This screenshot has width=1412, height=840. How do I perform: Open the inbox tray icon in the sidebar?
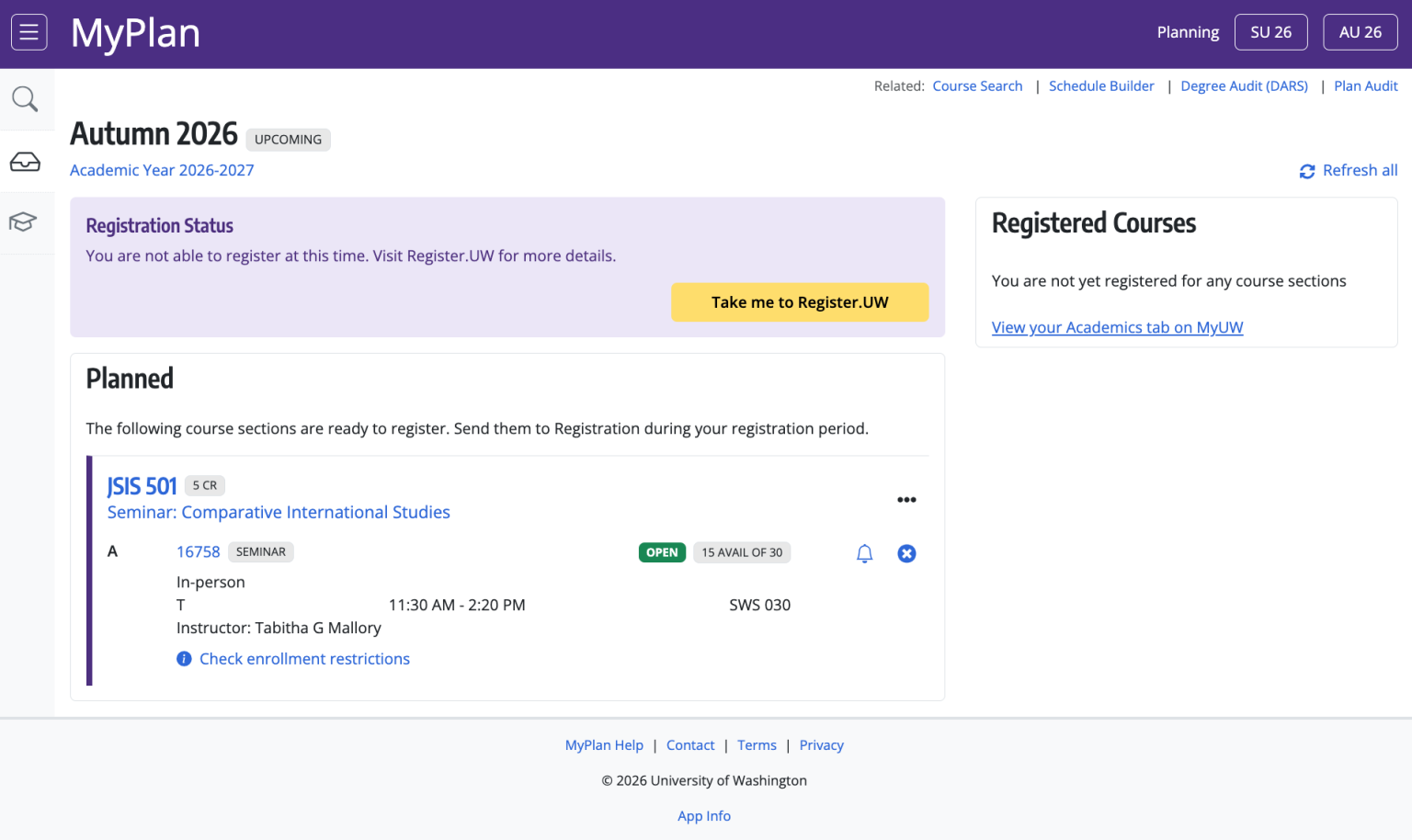25,162
